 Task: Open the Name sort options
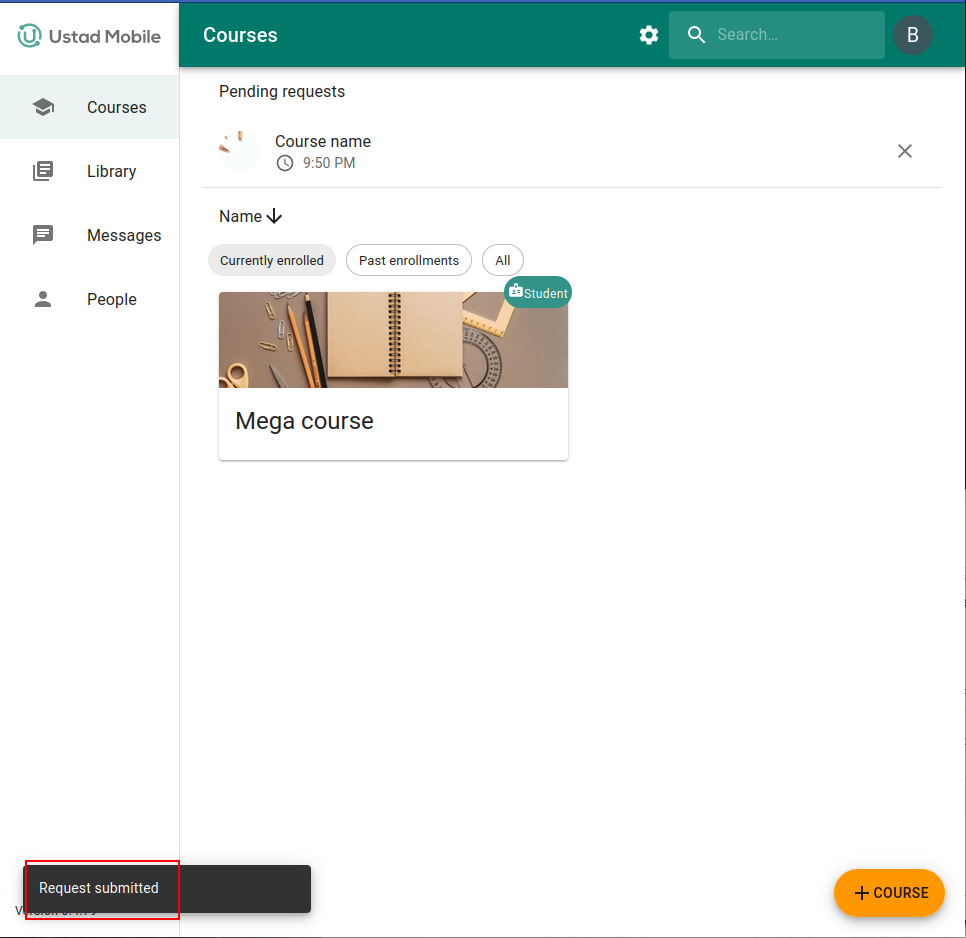(241, 217)
